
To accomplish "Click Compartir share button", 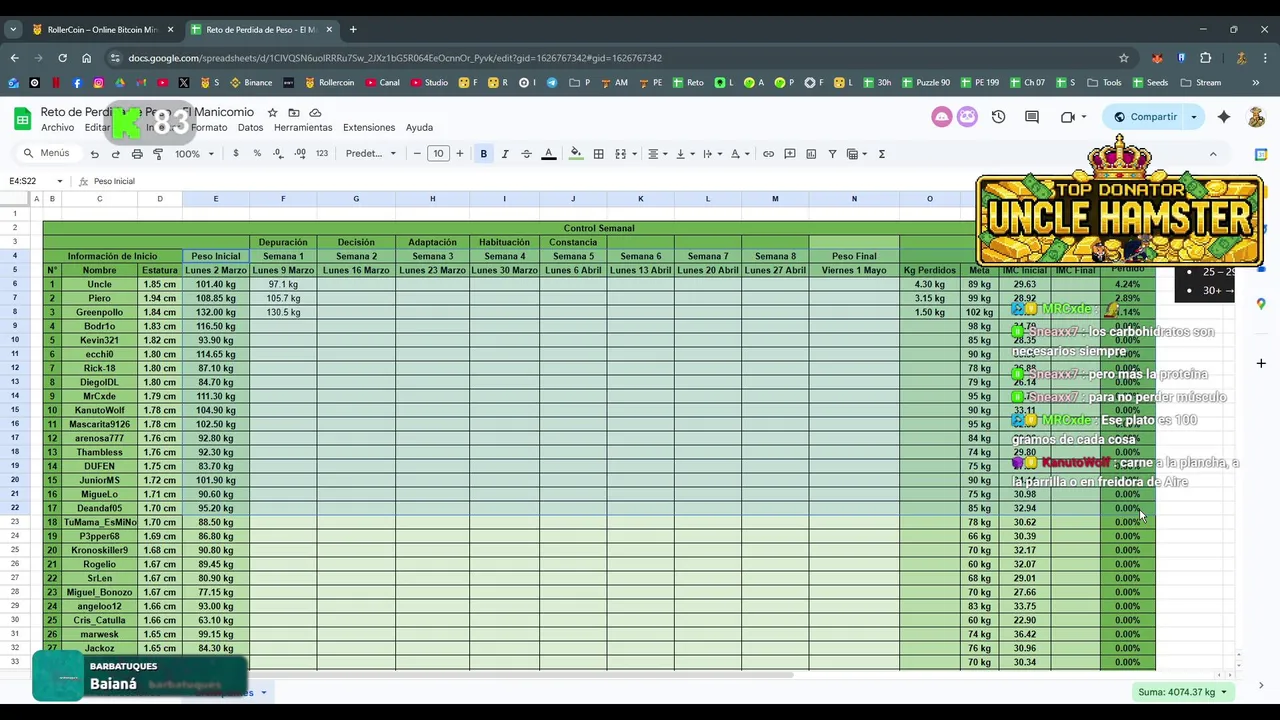I will (x=1145, y=117).
